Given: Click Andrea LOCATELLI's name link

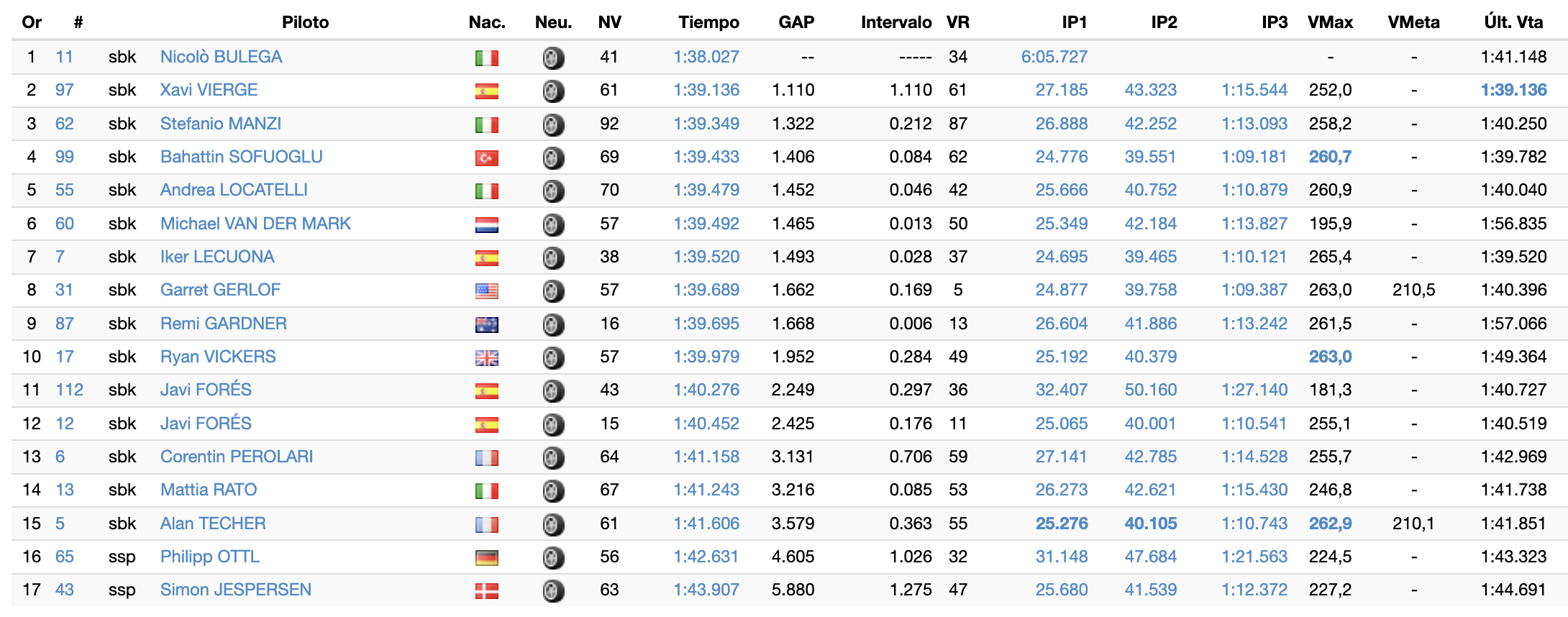Looking at the screenshot, I should 234,190.
